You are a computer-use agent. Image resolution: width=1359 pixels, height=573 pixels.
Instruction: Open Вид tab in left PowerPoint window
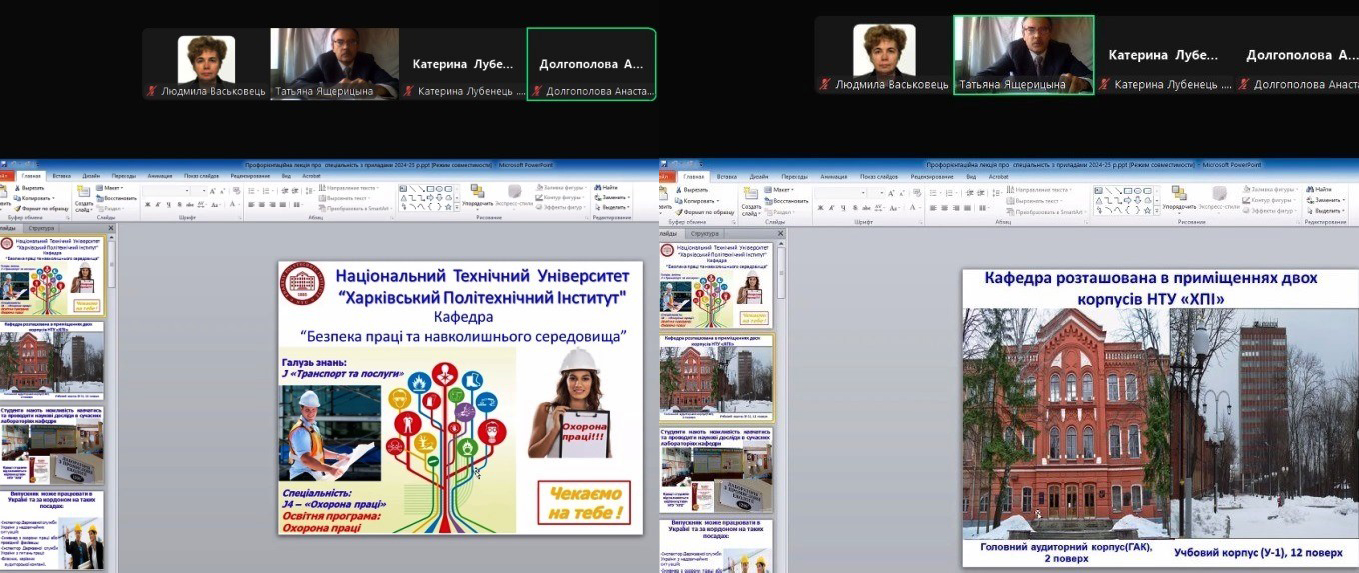286,176
